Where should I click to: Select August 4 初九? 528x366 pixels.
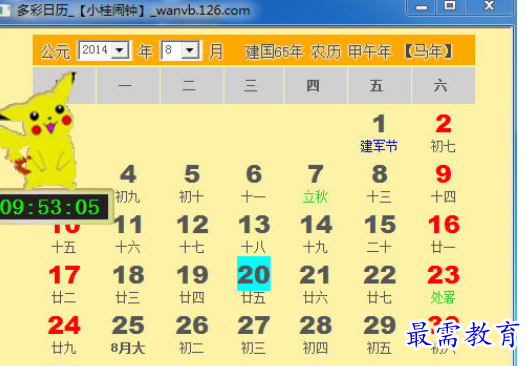[128, 184]
